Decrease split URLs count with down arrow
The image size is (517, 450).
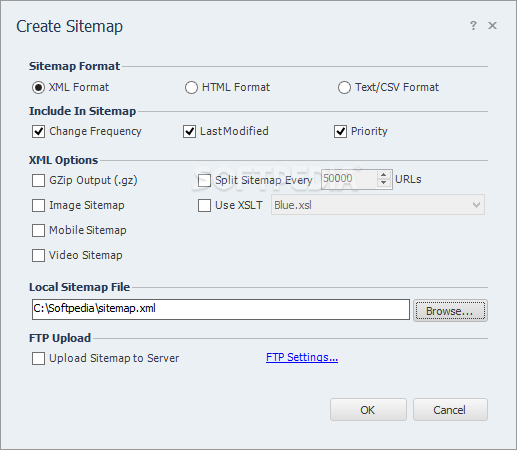point(384,183)
